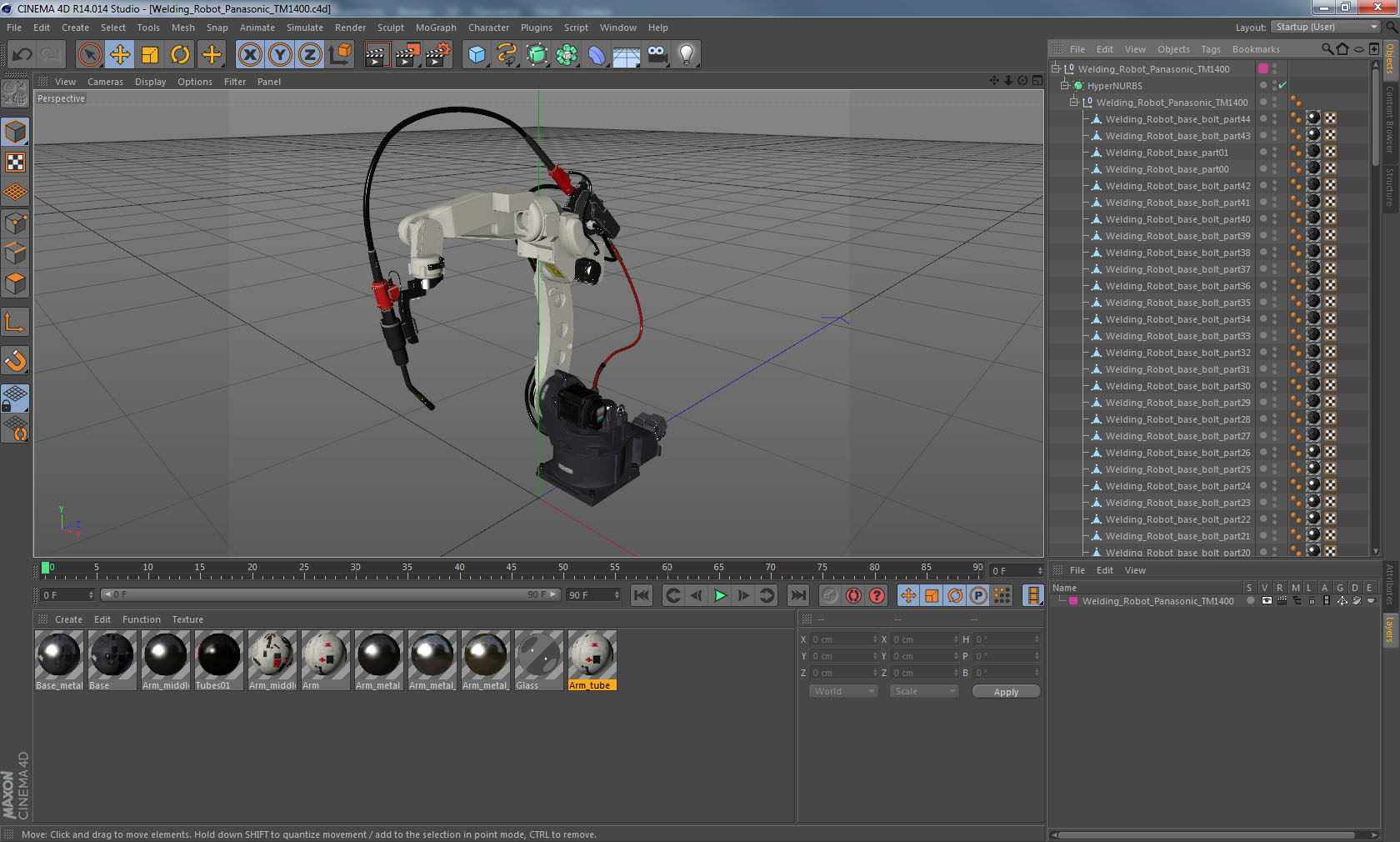This screenshot has height=842, width=1400.
Task: Click the timeline preview range slider
Action: (x=330, y=595)
